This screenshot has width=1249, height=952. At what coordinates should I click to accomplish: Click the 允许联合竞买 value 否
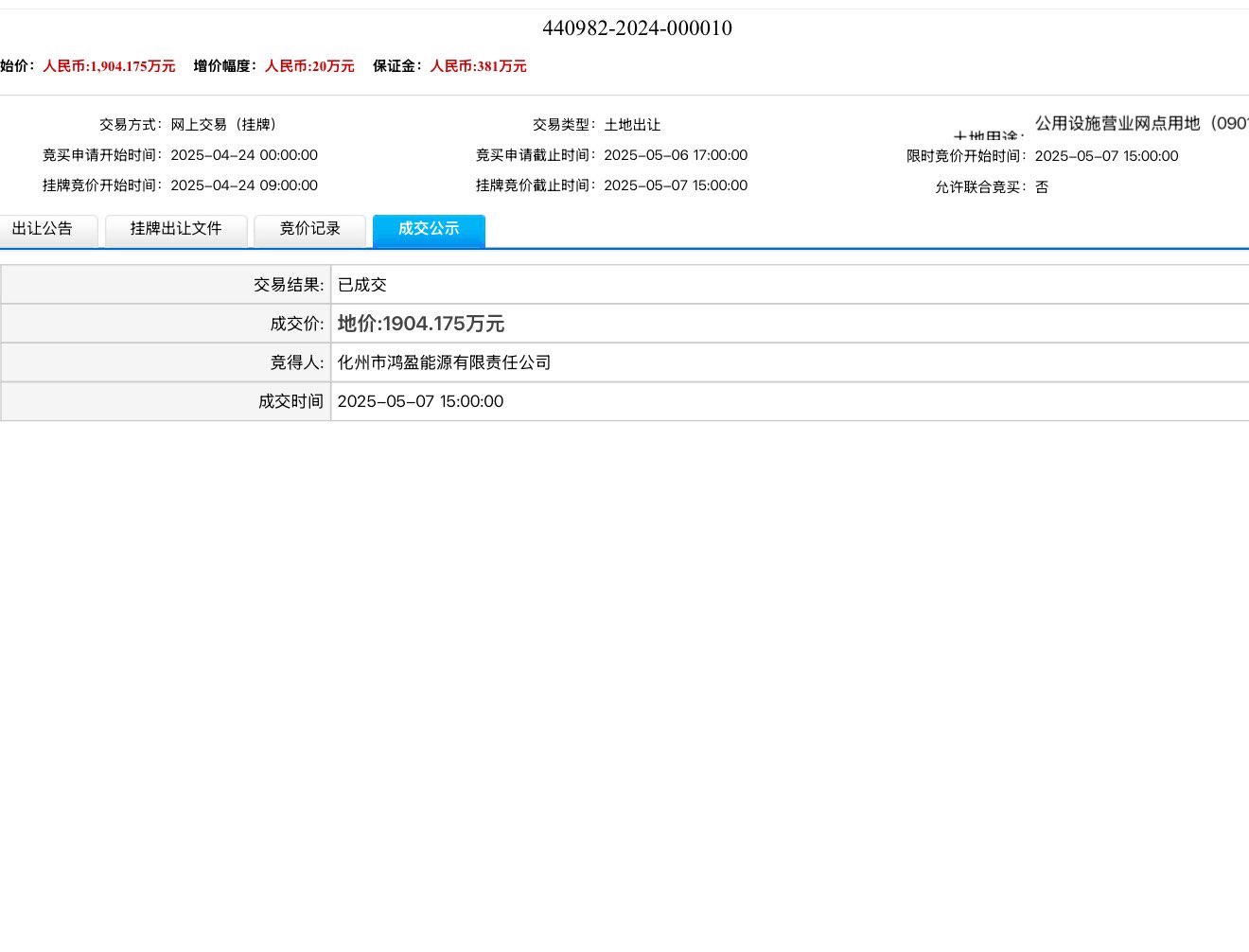coord(1042,187)
